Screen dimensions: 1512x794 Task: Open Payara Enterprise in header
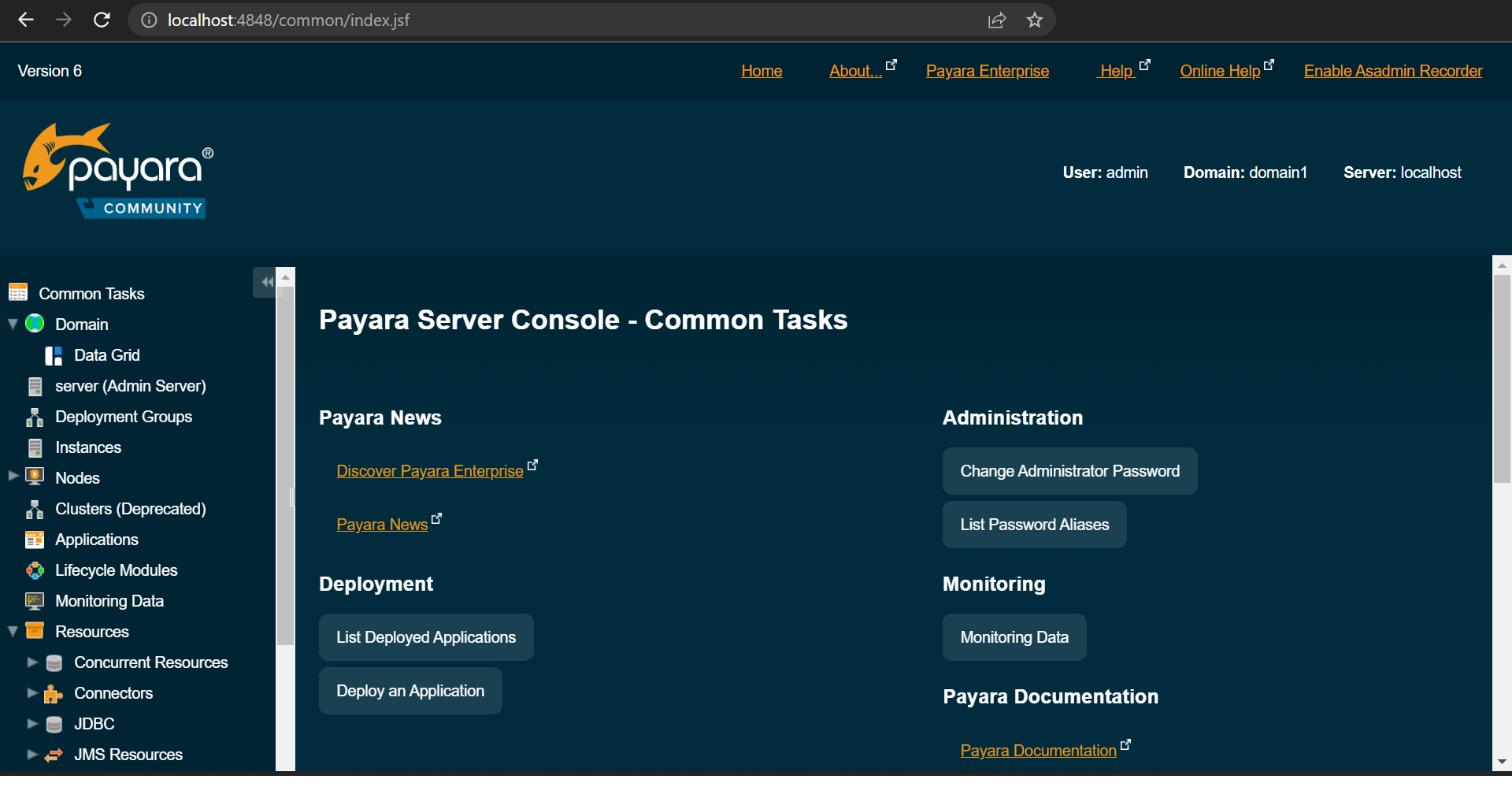(x=988, y=71)
